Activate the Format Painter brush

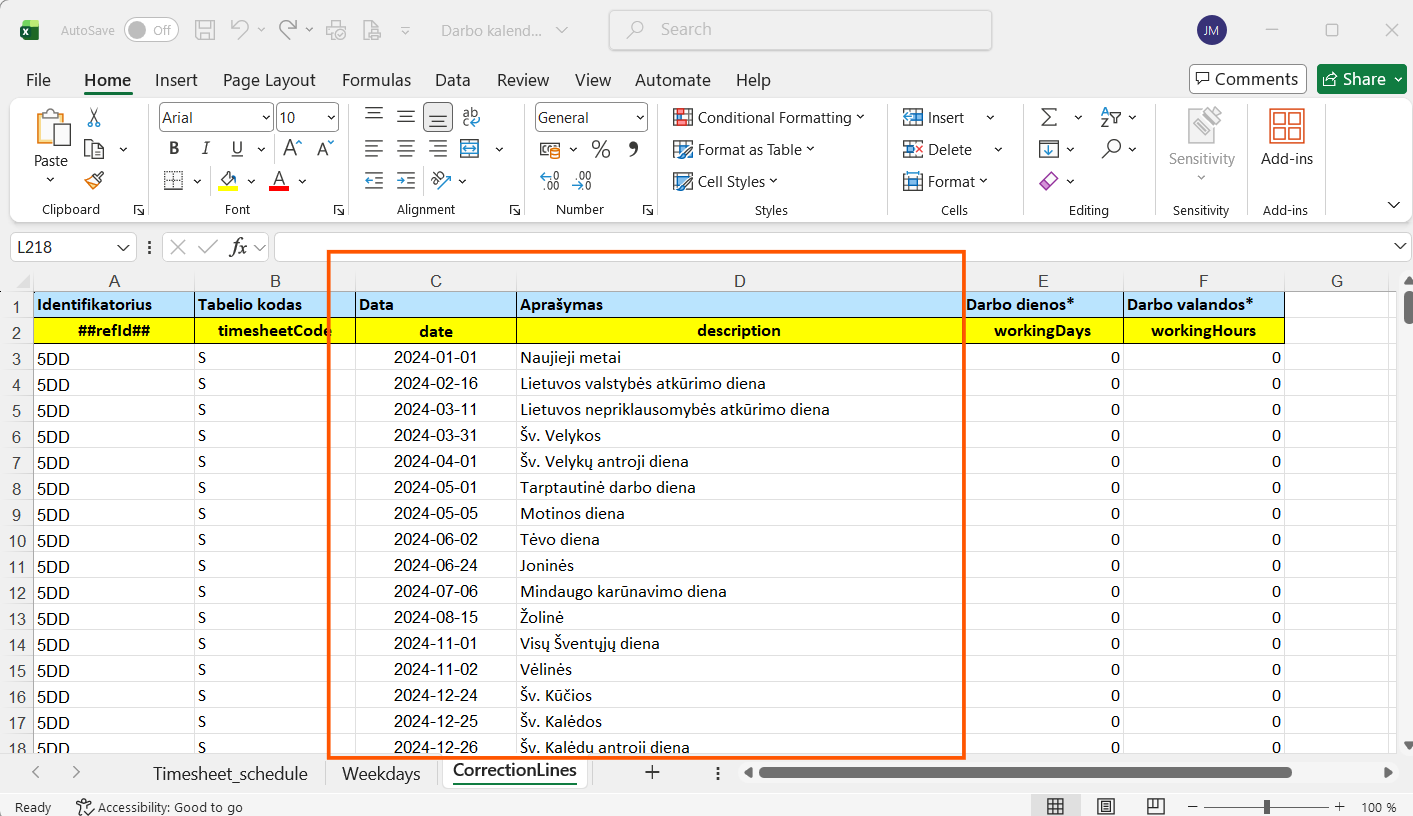94,181
